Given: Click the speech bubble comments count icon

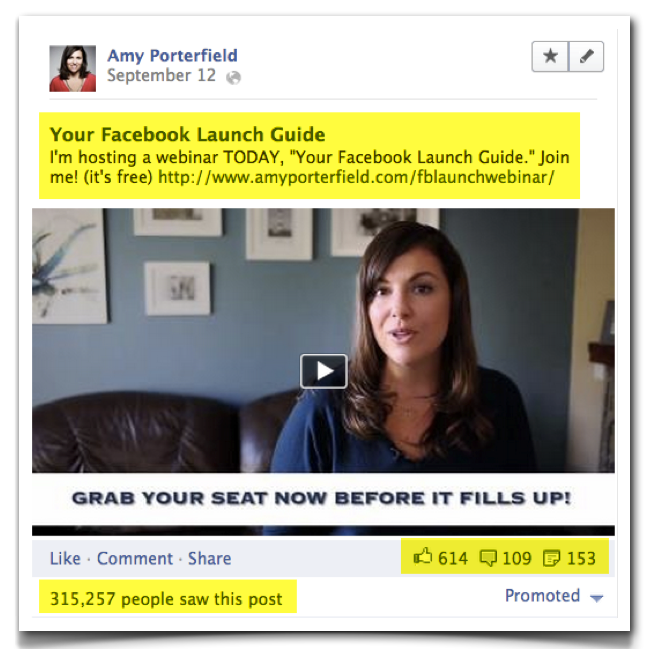Looking at the screenshot, I should [x=488, y=558].
